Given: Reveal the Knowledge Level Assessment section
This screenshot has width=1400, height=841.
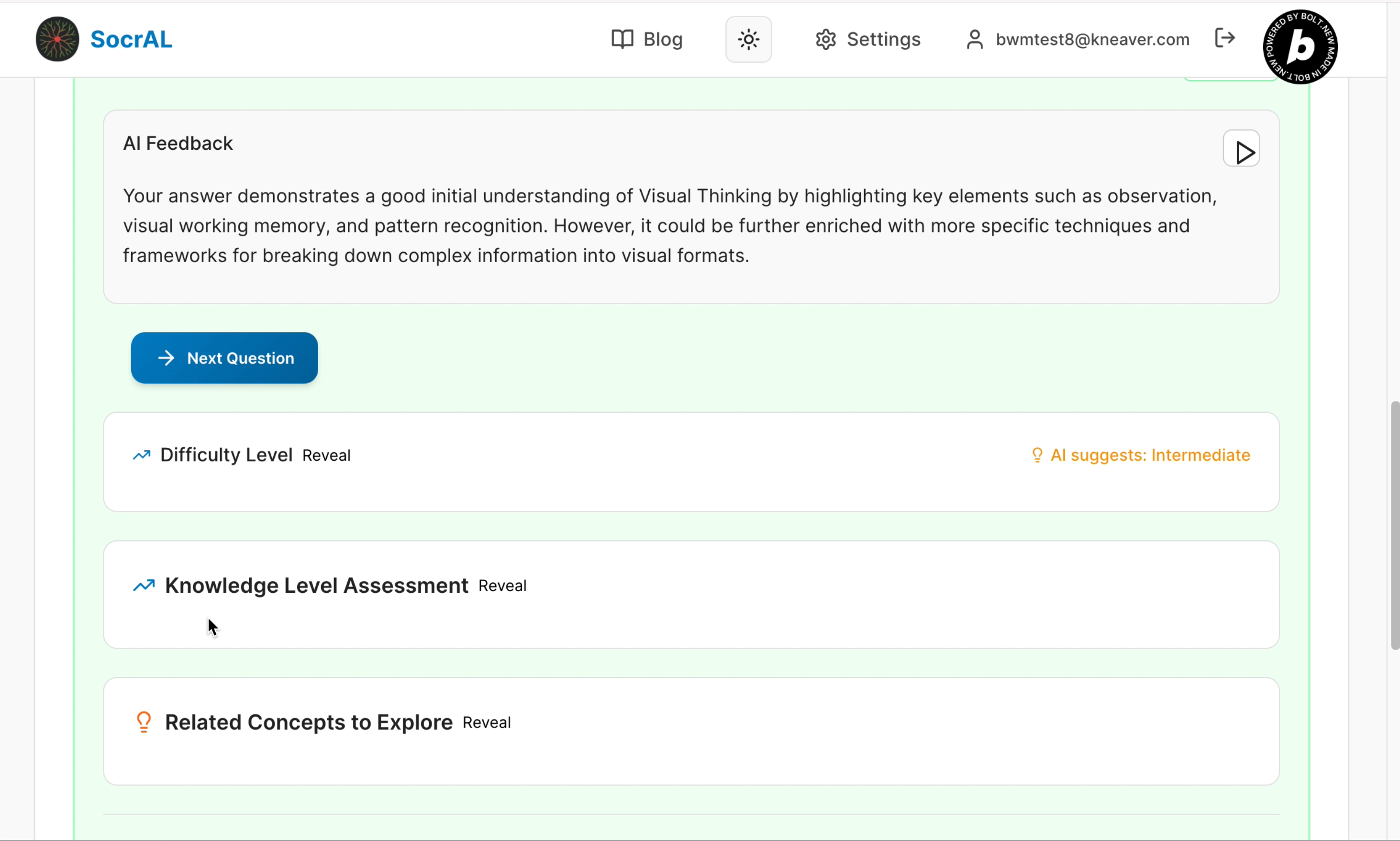Looking at the screenshot, I should point(502,586).
